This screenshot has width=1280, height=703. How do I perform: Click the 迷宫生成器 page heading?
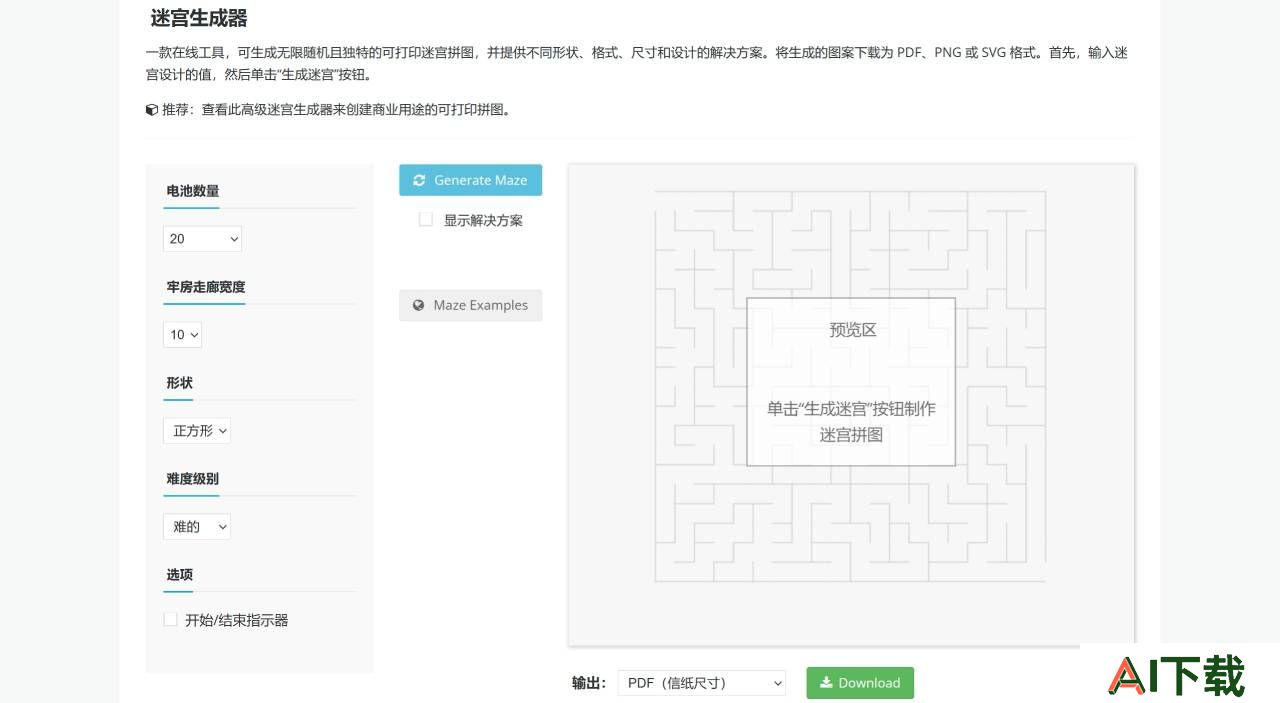(199, 18)
